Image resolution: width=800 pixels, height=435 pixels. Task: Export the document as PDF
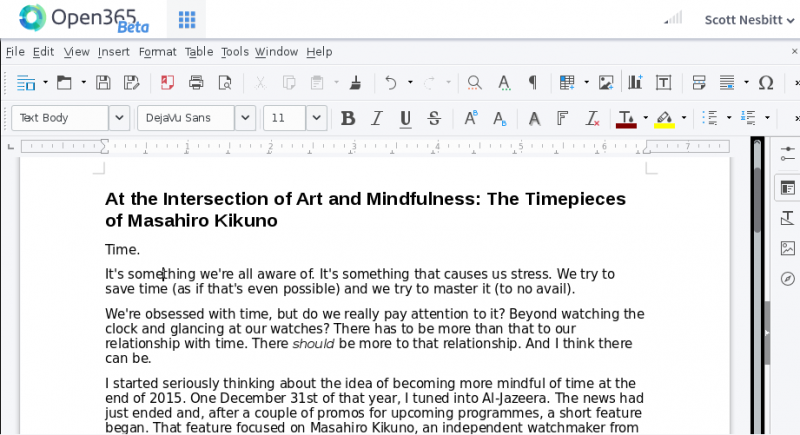[x=167, y=83]
